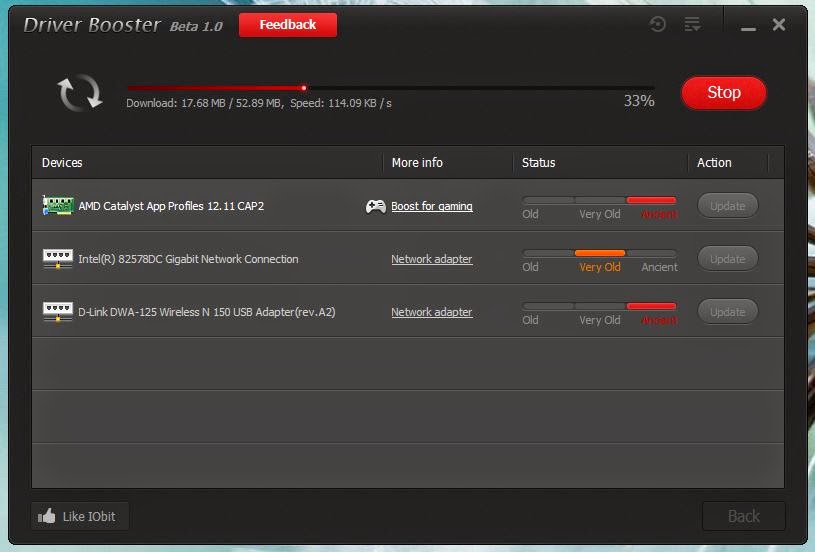The image size is (815, 552).
Task: Open the Boost for gaming link
Action: pyautogui.click(x=431, y=206)
